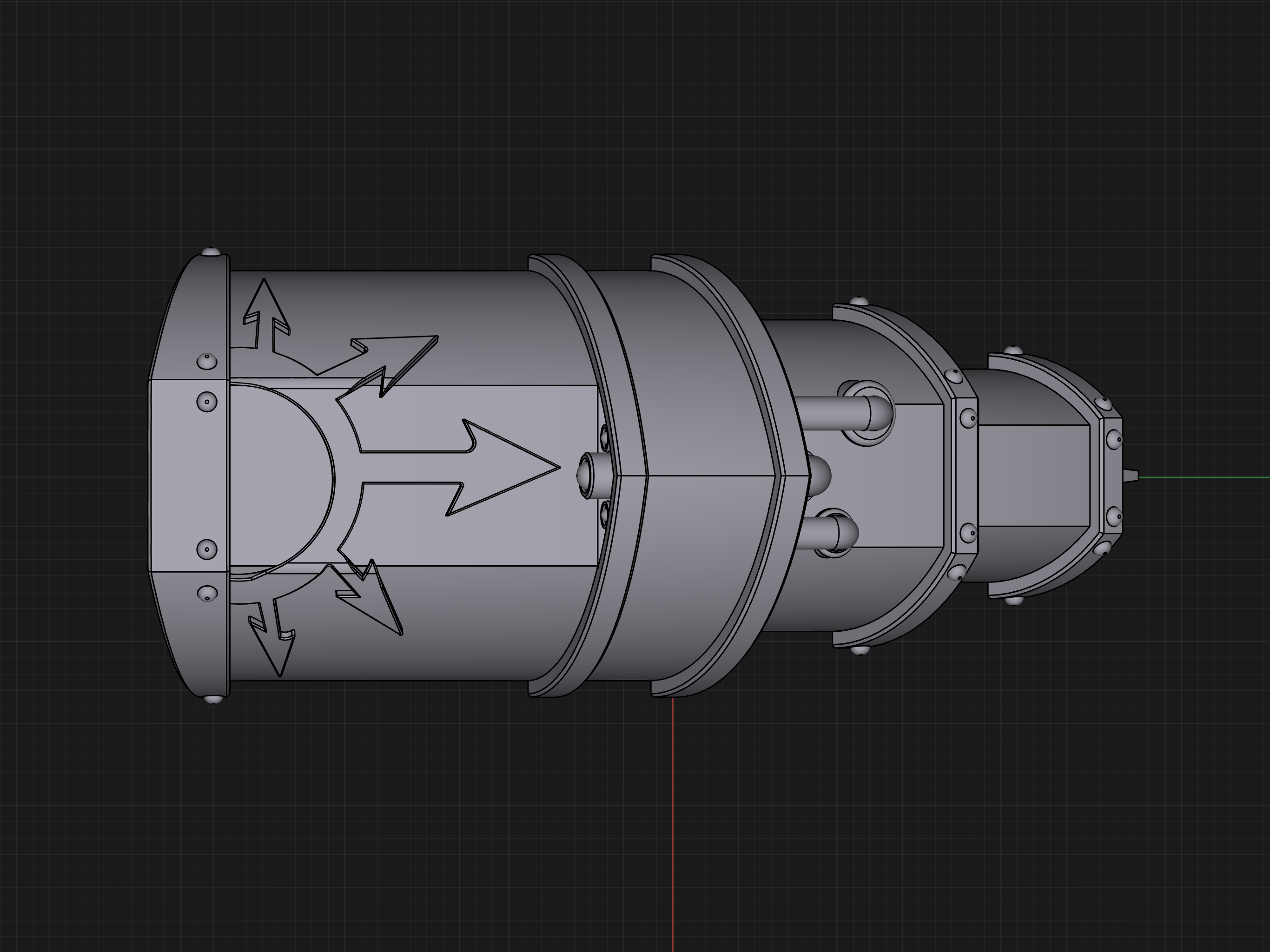This screenshot has height=952, width=1270.
Task: Select the pointed nozzle tip at far right
Action: (x=1131, y=476)
